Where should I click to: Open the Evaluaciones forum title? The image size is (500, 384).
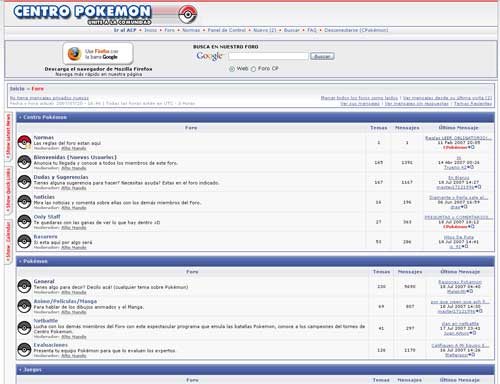[51, 345]
